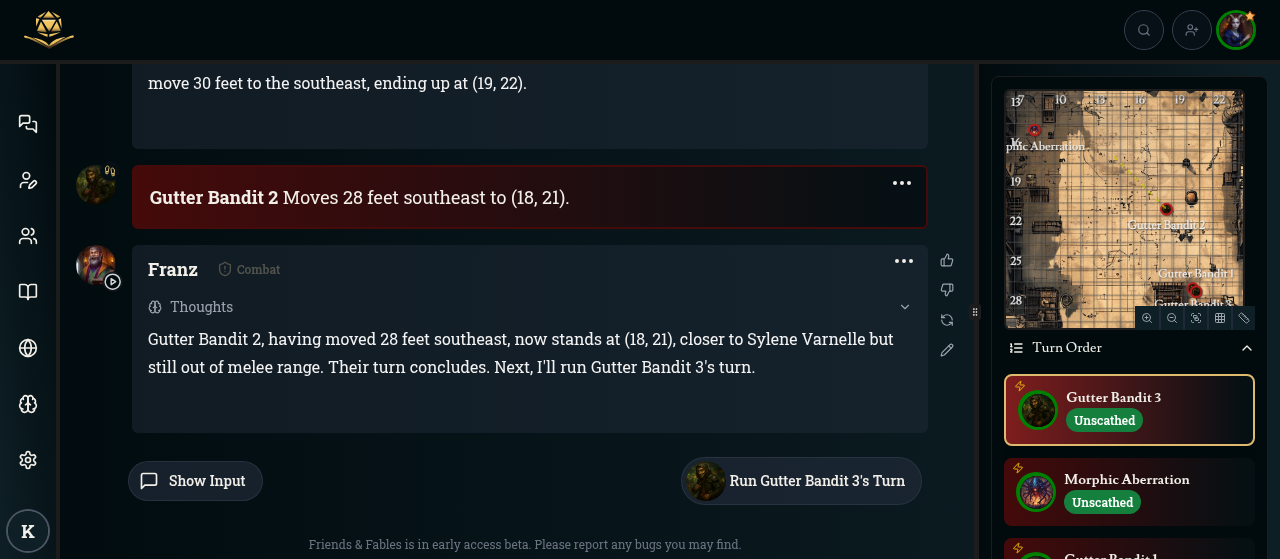Collapse the Thoughts section chevron
Viewport: 1280px width, 559px height.
[x=905, y=307]
